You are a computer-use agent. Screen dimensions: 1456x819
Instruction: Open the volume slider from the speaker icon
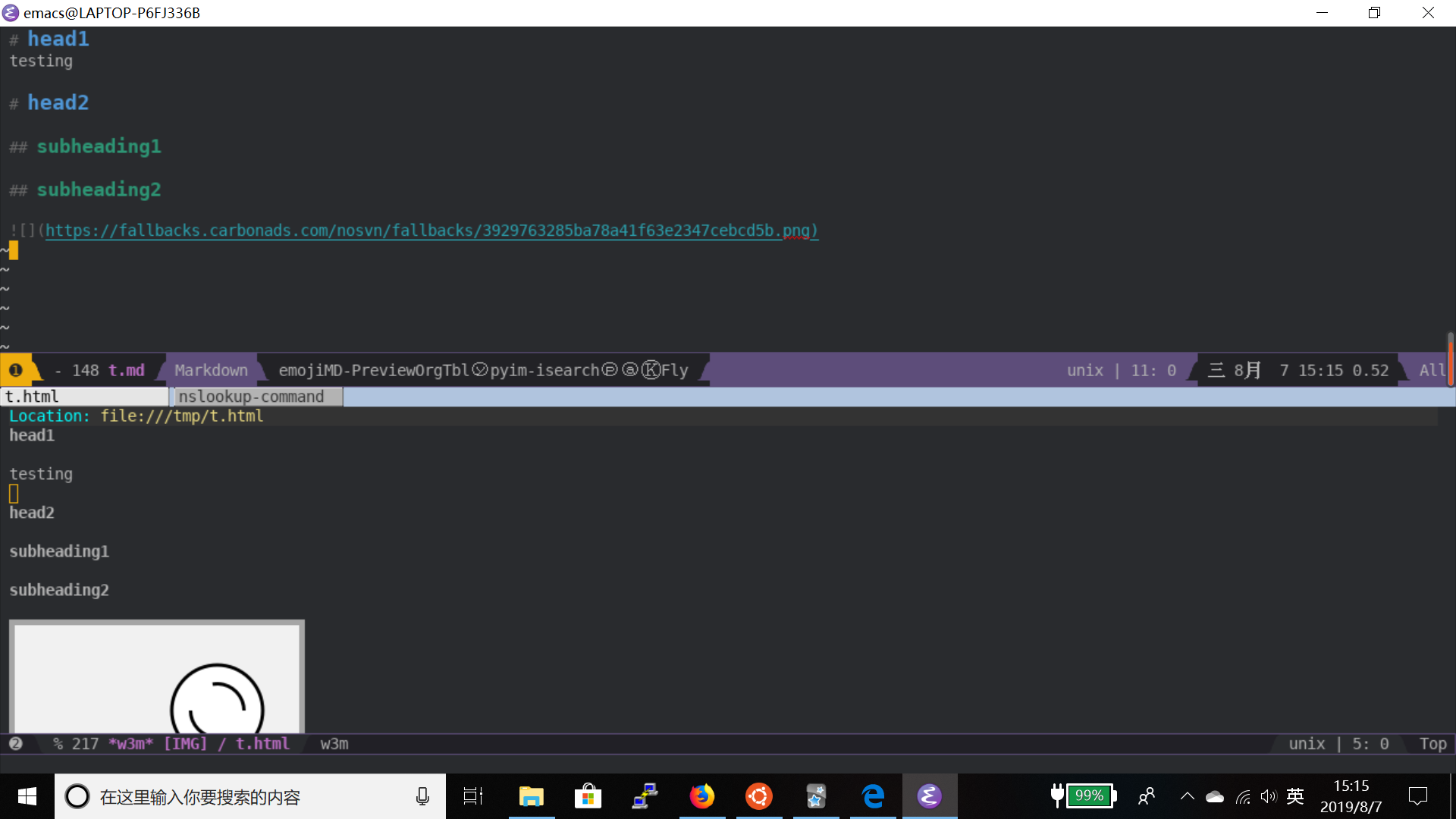(1269, 796)
